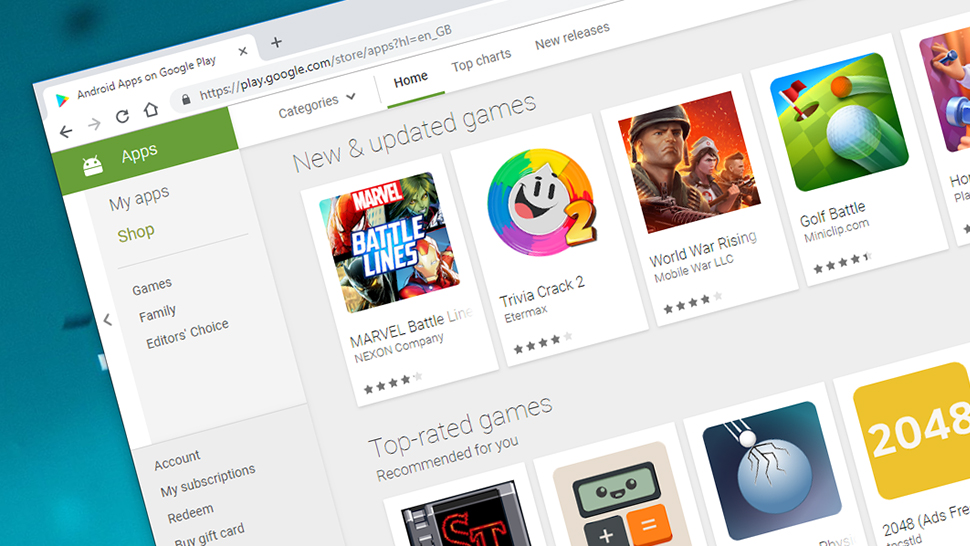
Task: Close the Android Apps on Google Play tab
Action: coord(243,51)
